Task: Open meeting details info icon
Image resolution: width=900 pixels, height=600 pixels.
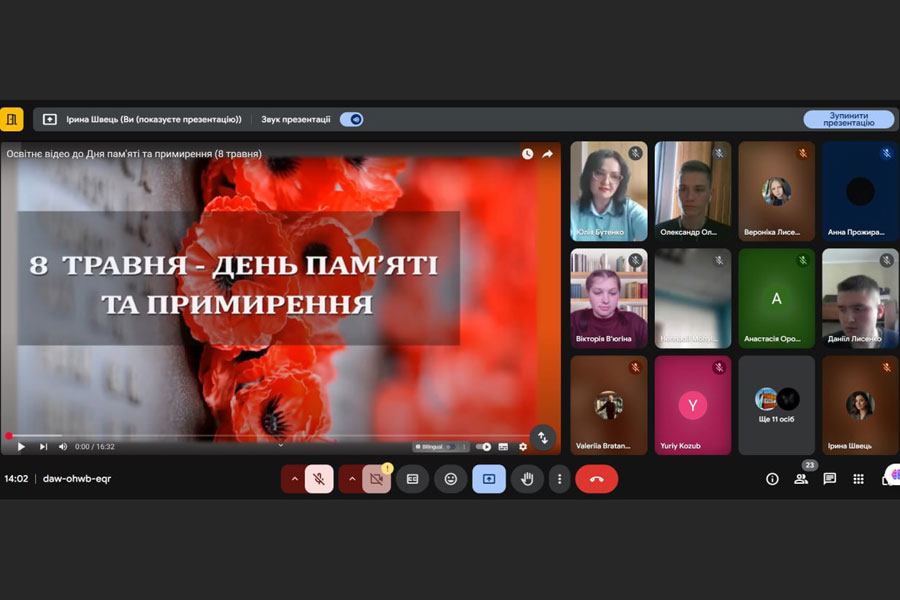Action: click(x=773, y=479)
